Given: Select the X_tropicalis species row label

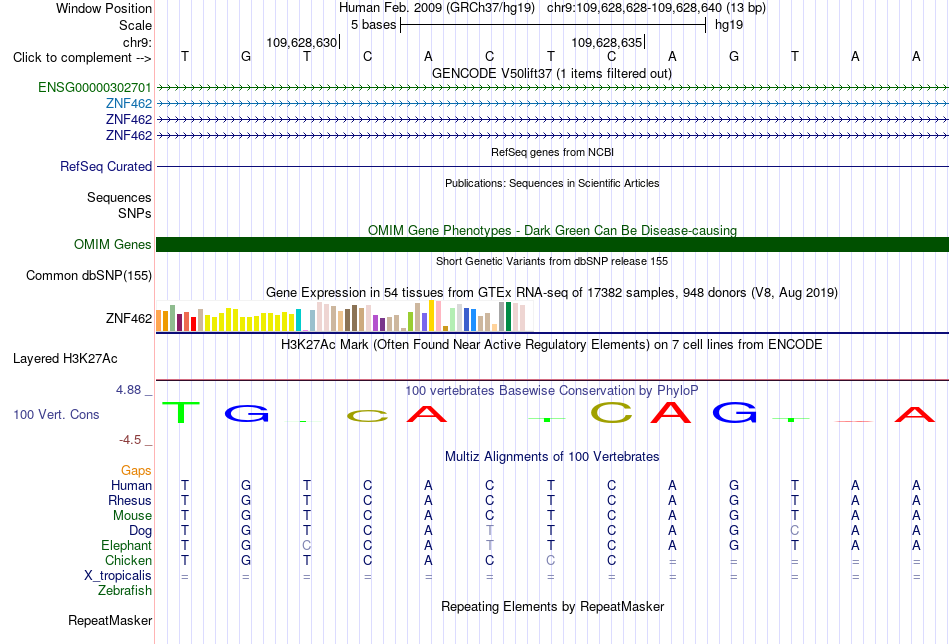Looking at the screenshot, I should (118, 576).
